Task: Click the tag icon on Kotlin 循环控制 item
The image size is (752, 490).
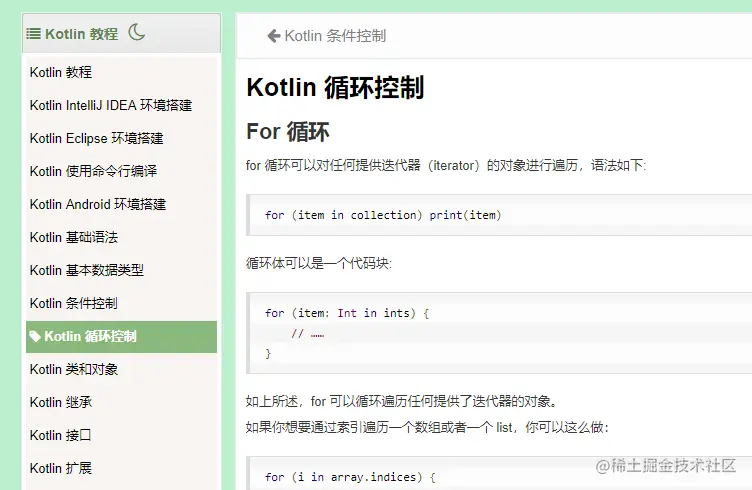Action: [35, 337]
